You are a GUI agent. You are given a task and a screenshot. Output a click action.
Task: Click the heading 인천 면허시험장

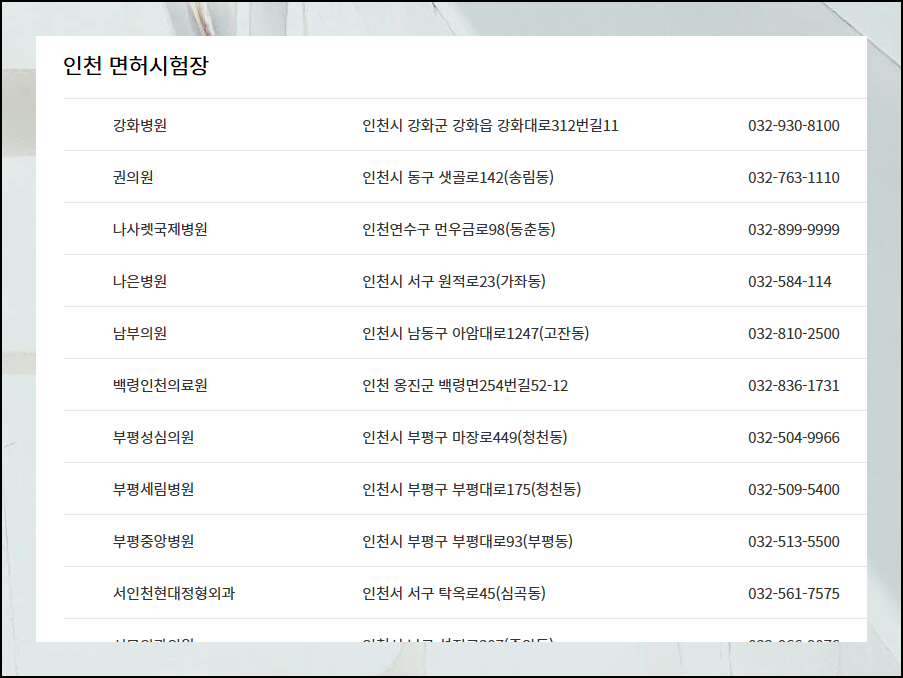click(x=135, y=66)
